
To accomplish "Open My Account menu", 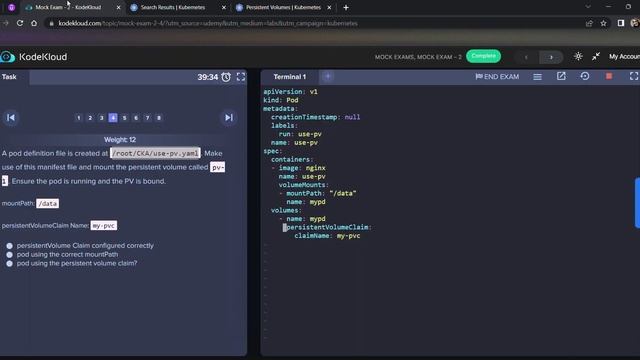I will point(624,57).
